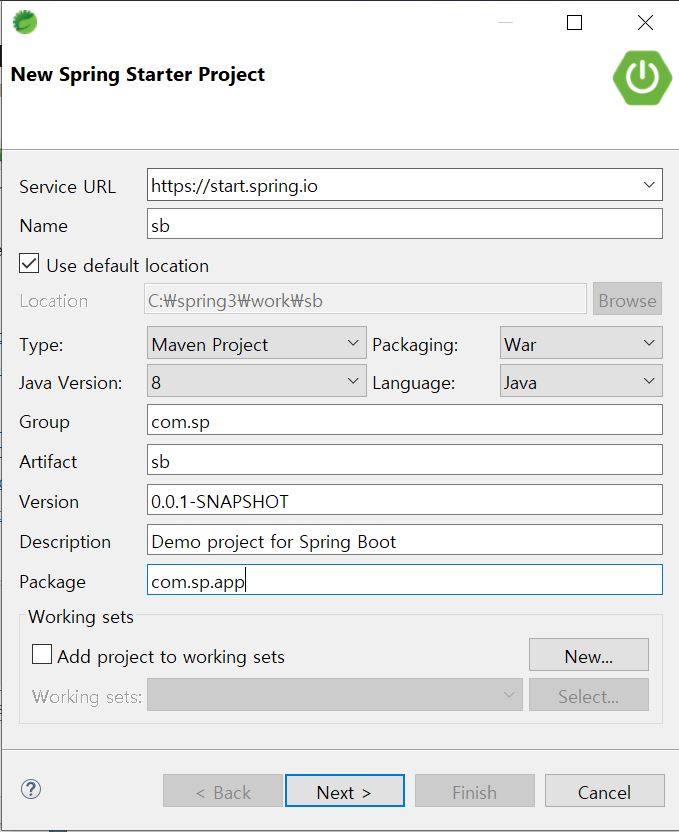Screen dimensions: 679x832
Task: Expand the Service URL dropdown
Action: pyautogui.click(x=649, y=185)
